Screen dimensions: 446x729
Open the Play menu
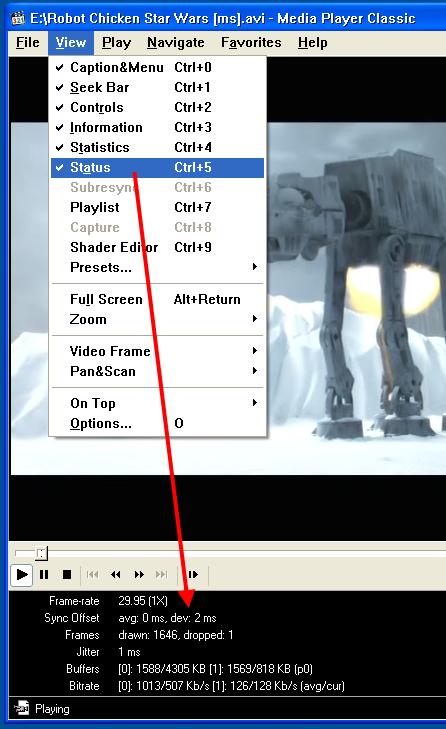pos(116,43)
